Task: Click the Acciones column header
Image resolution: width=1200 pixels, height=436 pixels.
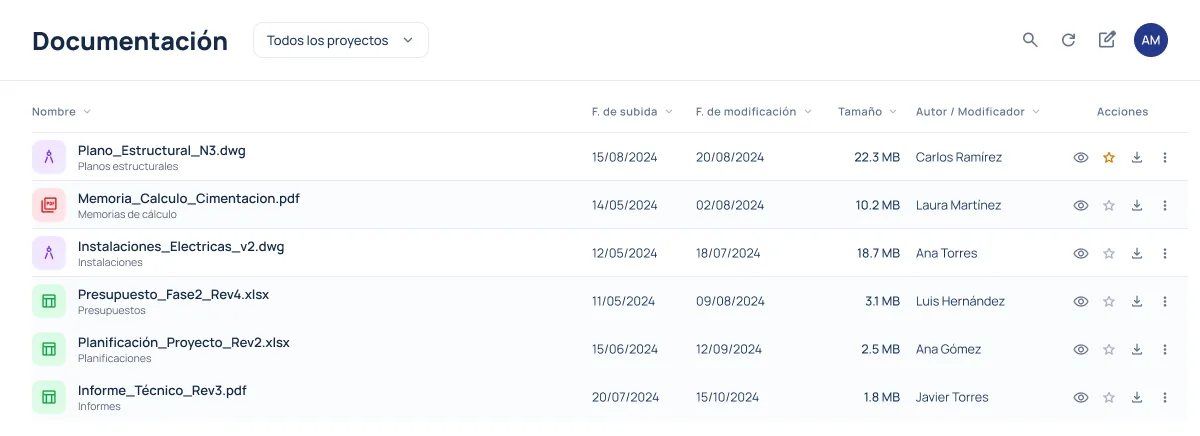Action: click(1122, 112)
